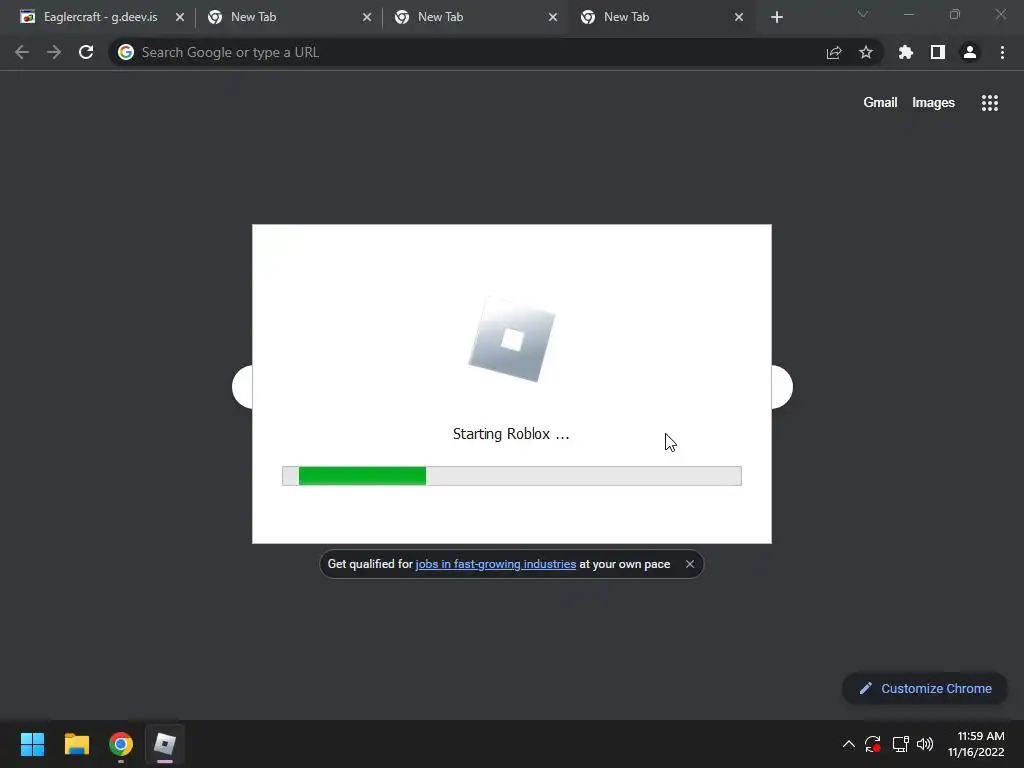The image size is (1024, 768).
Task: Switch to the Eaglercraft - g.deev.is tab
Action: (101, 17)
